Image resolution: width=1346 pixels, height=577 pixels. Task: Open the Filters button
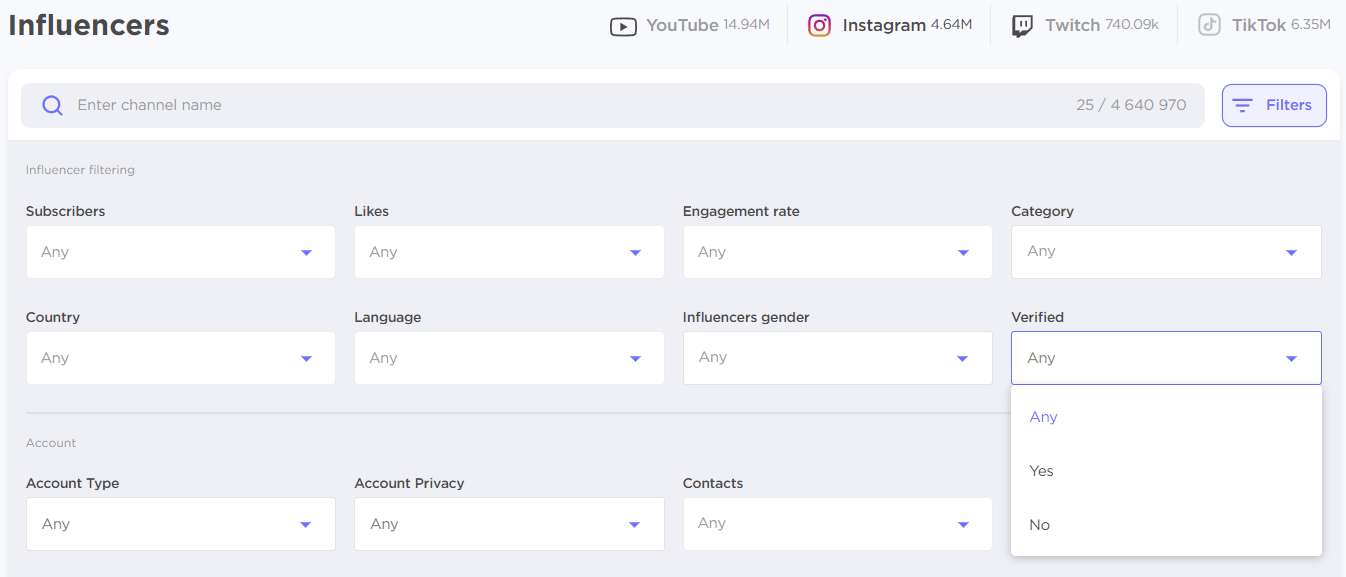pyautogui.click(x=1274, y=105)
